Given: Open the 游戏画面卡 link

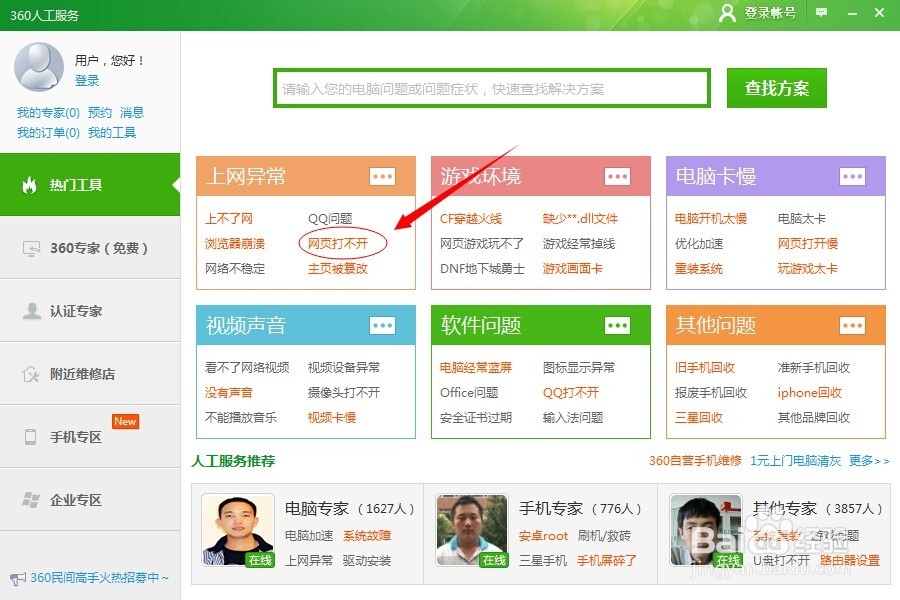Looking at the screenshot, I should [573, 268].
